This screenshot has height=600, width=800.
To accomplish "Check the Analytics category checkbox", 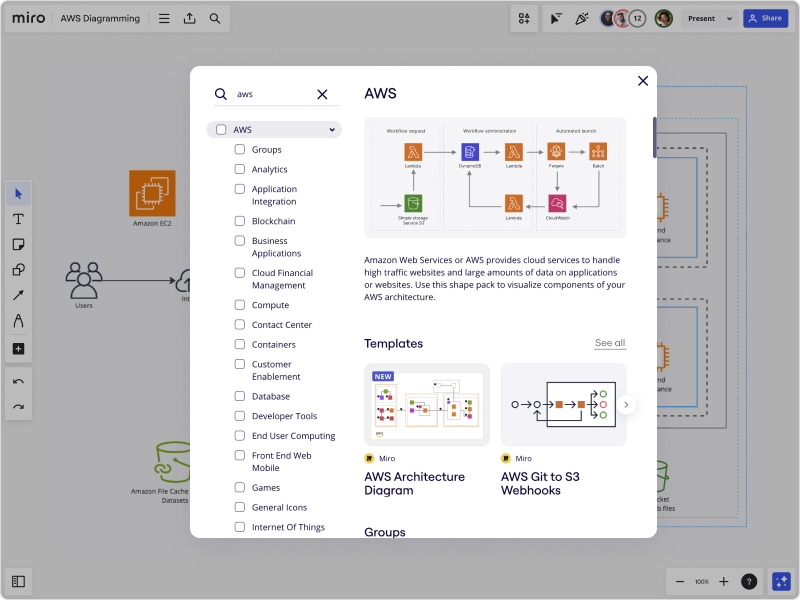I will 239,169.
